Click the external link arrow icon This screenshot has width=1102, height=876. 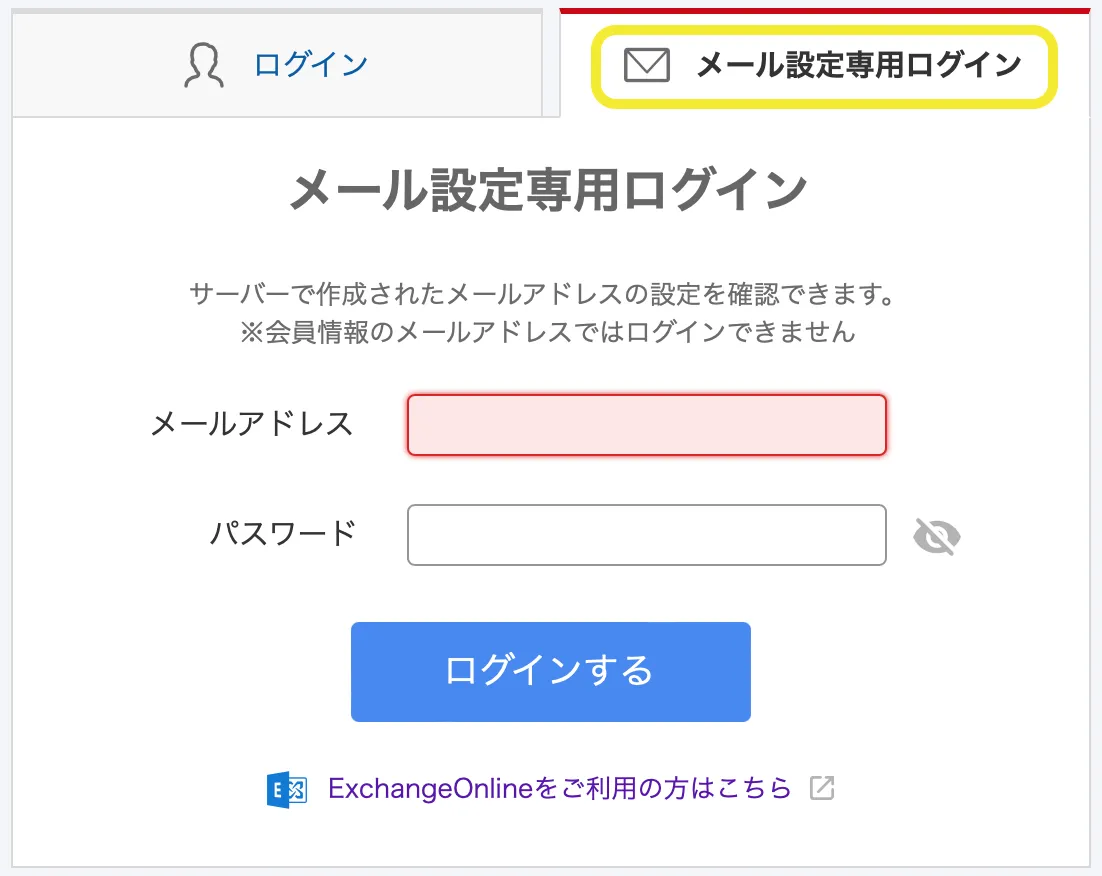(x=822, y=789)
